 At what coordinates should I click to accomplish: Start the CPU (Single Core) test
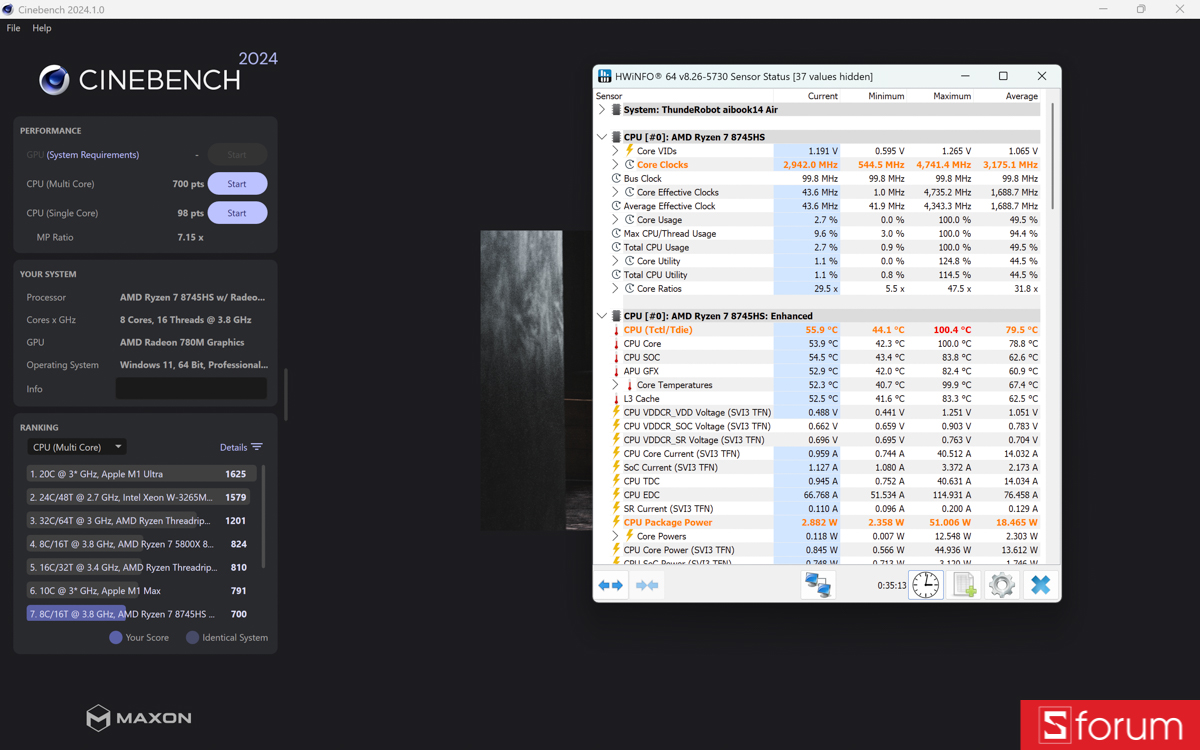[x=237, y=213]
